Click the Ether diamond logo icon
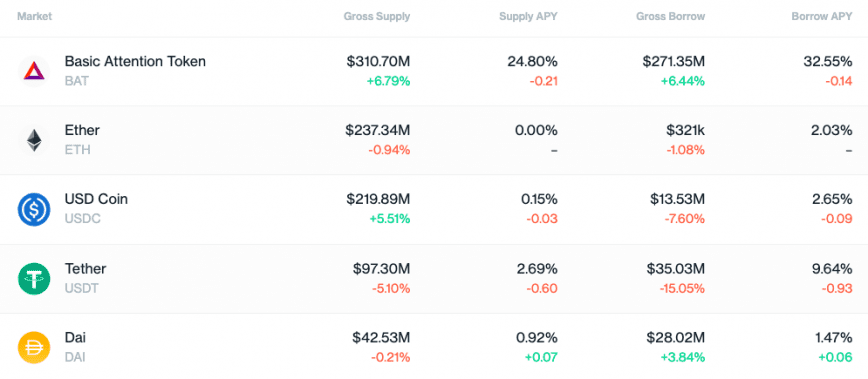The width and height of the screenshot is (868, 379). [34, 140]
